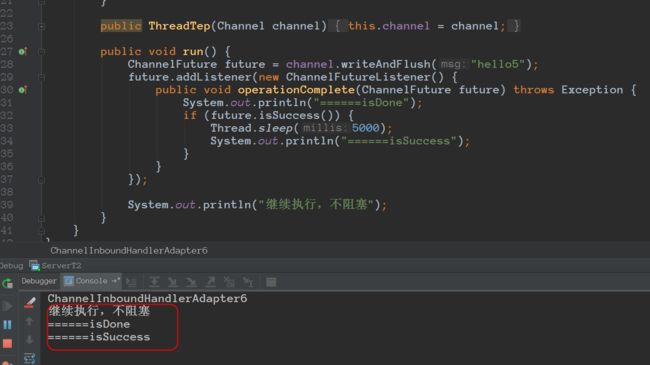Viewport: 650px width, 365px height.
Task: Click line number 33 in the gutter
Action: click(x=7, y=128)
